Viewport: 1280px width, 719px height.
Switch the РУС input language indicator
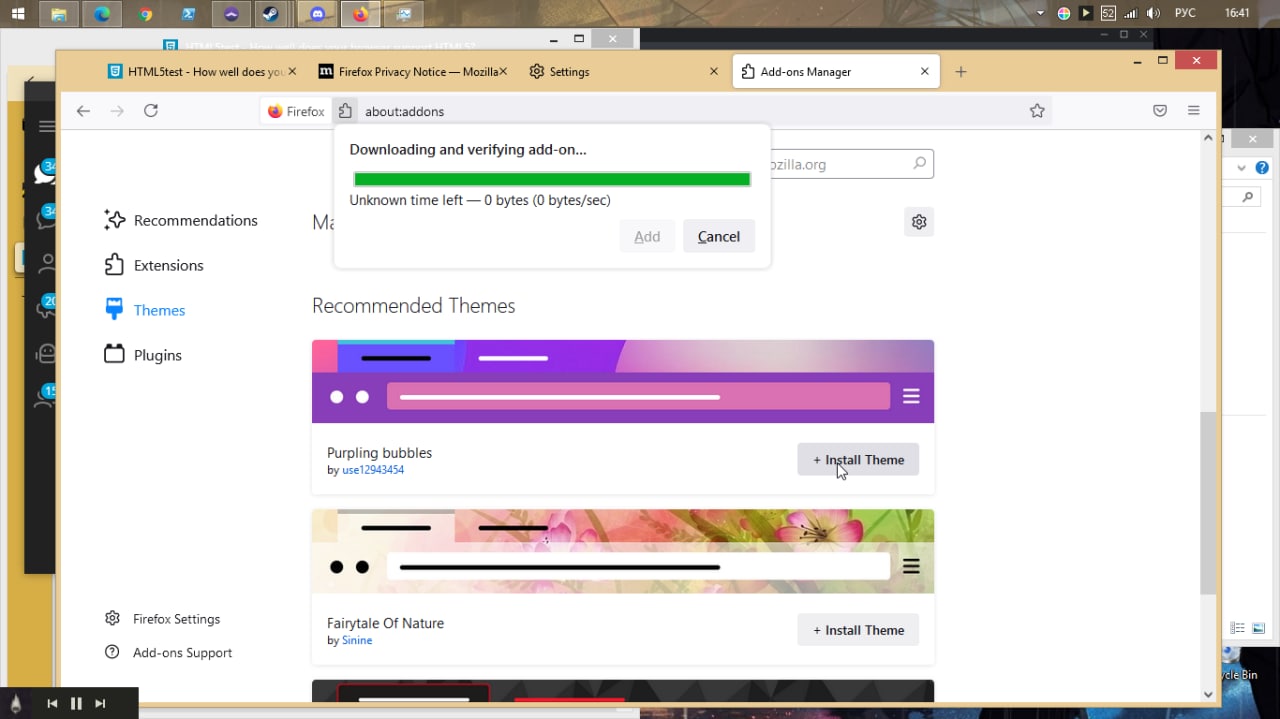pos(1185,14)
